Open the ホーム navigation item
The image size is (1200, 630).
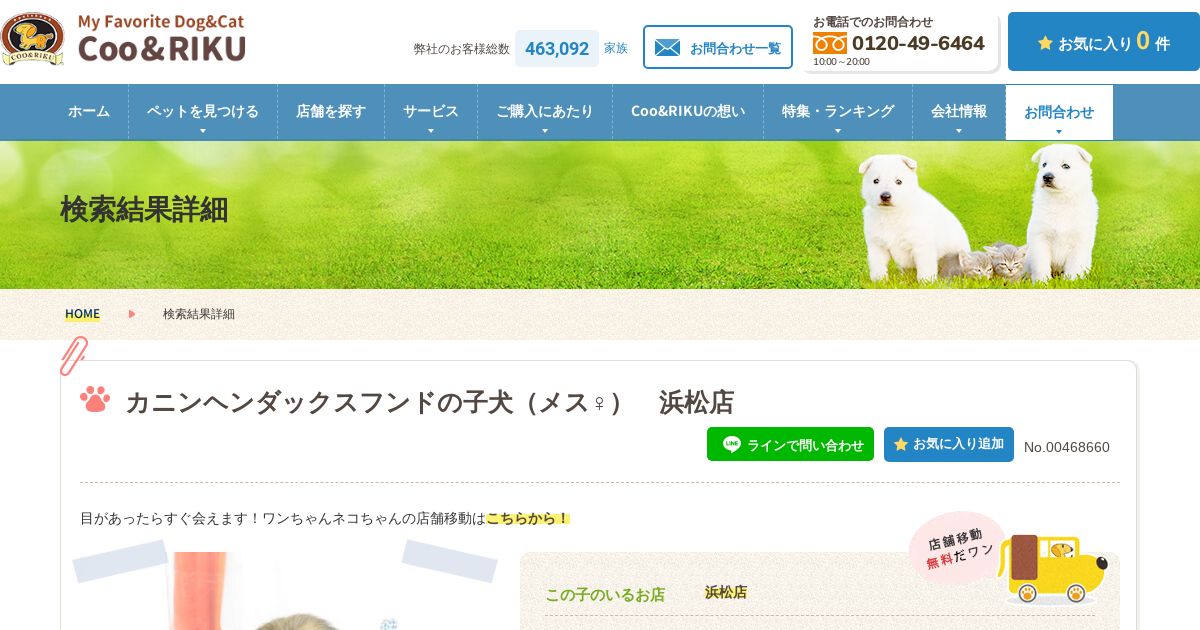tap(89, 112)
